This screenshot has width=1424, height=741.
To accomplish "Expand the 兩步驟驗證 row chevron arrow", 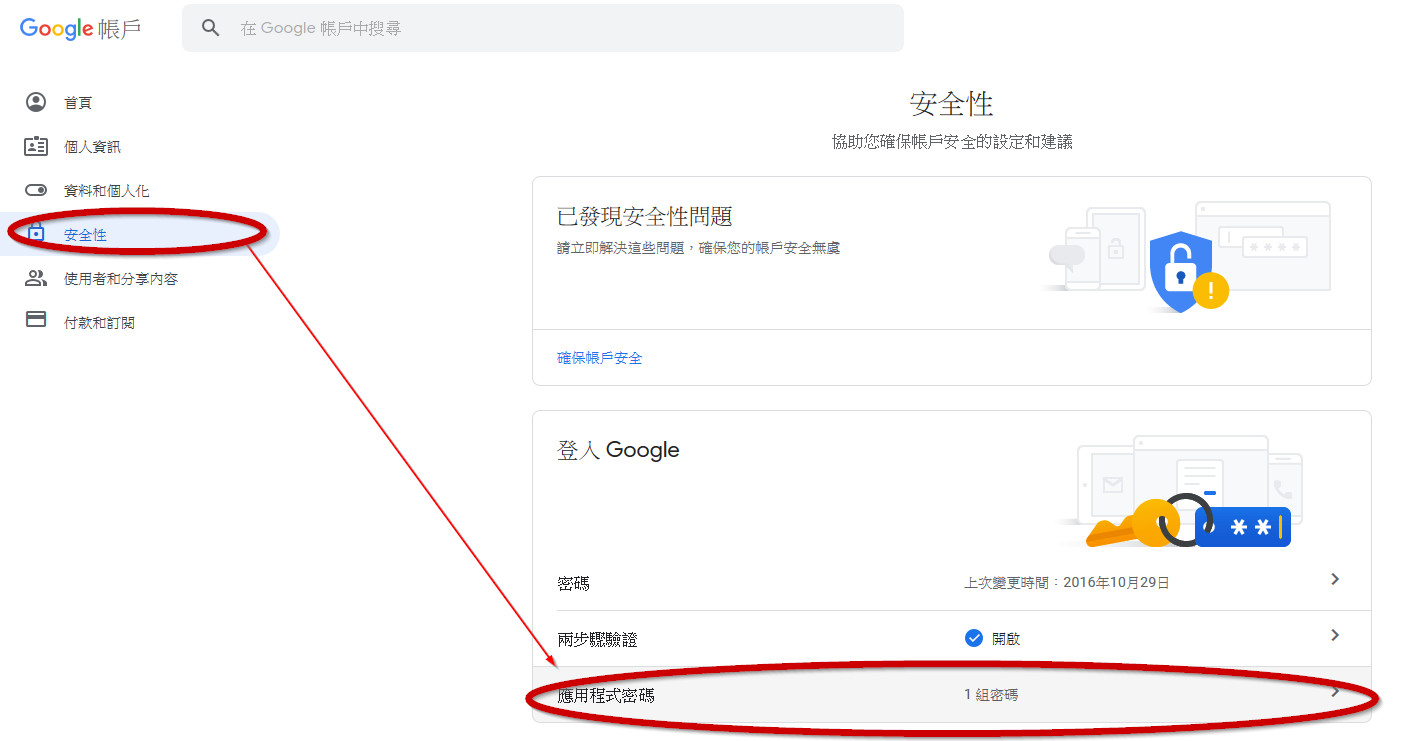I will coord(1334,636).
